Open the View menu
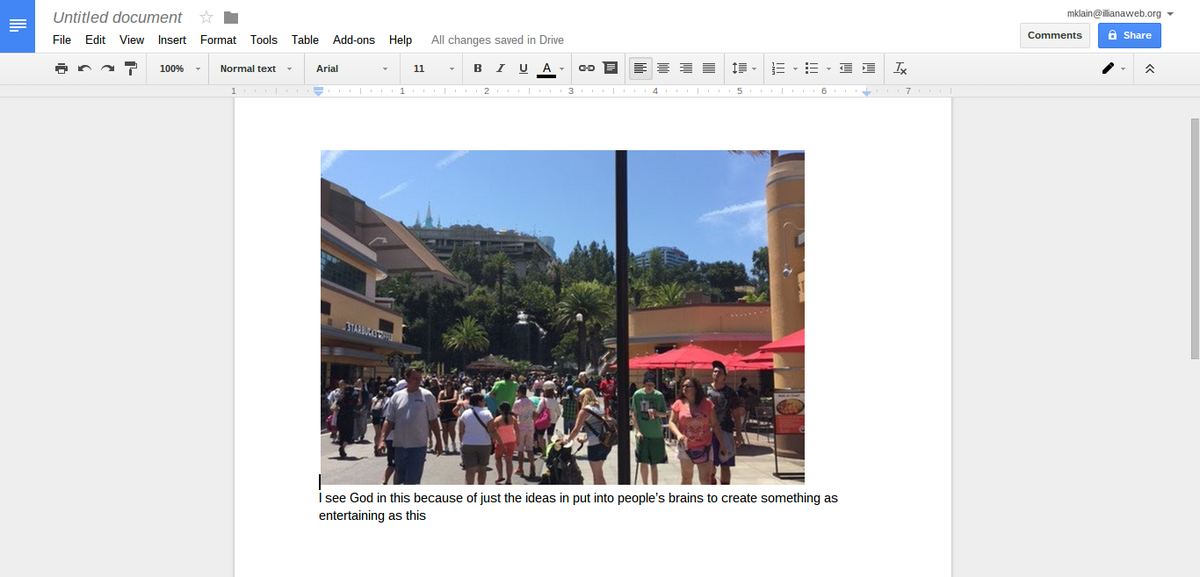This screenshot has width=1200, height=577. (x=132, y=40)
